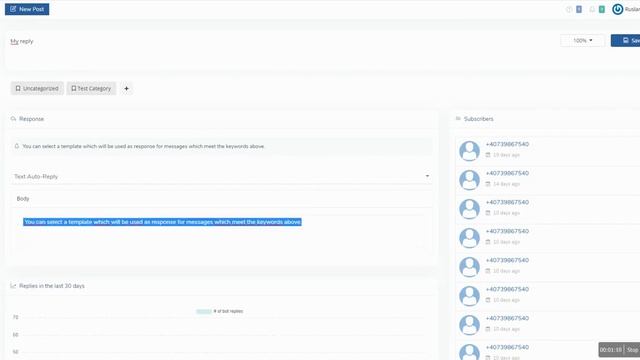Image resolution: width=640 pixels, height=360 pixels.
Task: Click into the highlighted body text area
Action: pyautogui.click(x=162, y=222)
